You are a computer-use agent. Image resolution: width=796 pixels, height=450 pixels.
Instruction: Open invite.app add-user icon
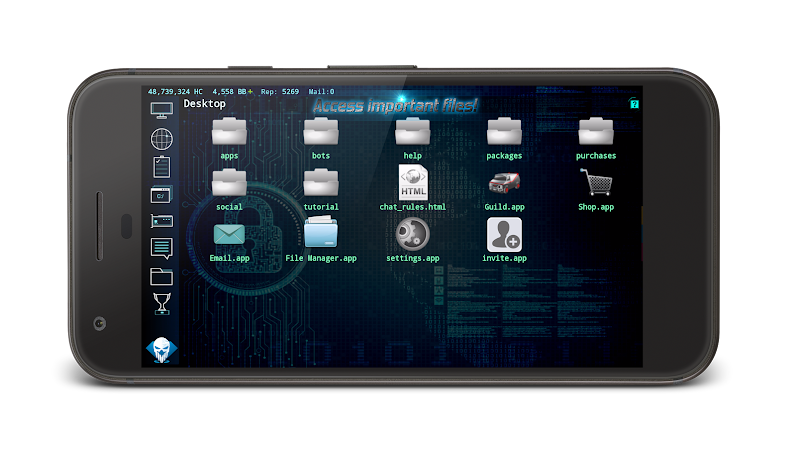pos(504,235)
